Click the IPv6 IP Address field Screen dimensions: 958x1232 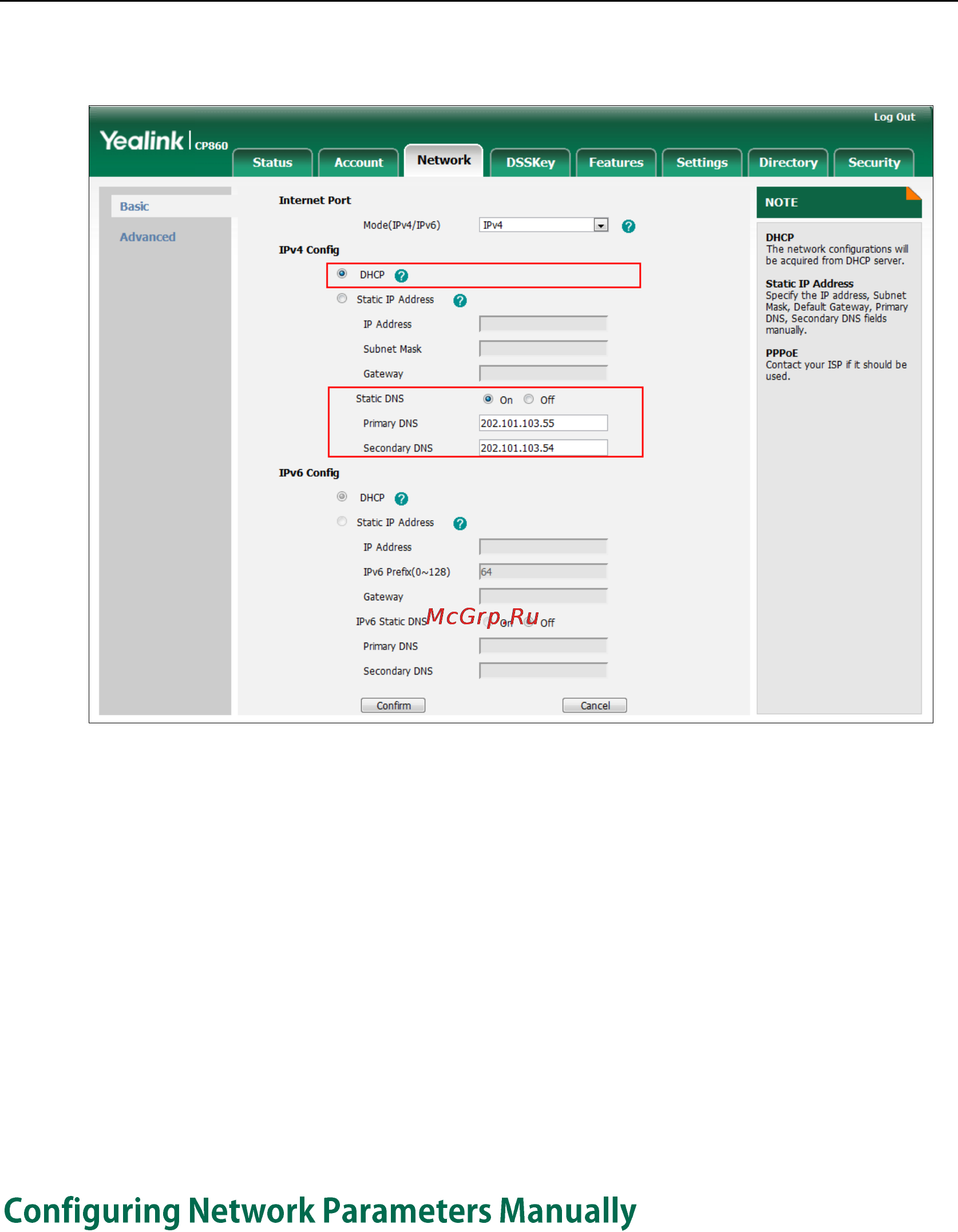pyautogui.click(x=543, y=547)
